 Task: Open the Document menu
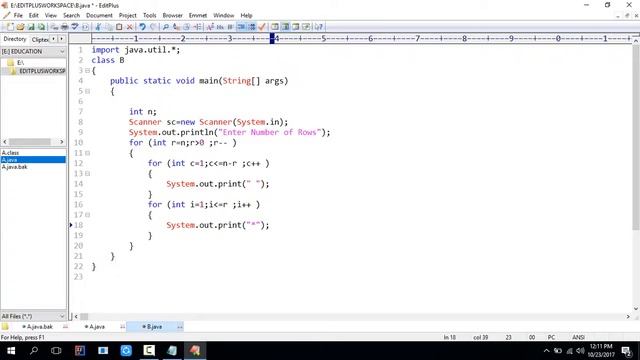point(99,15)
